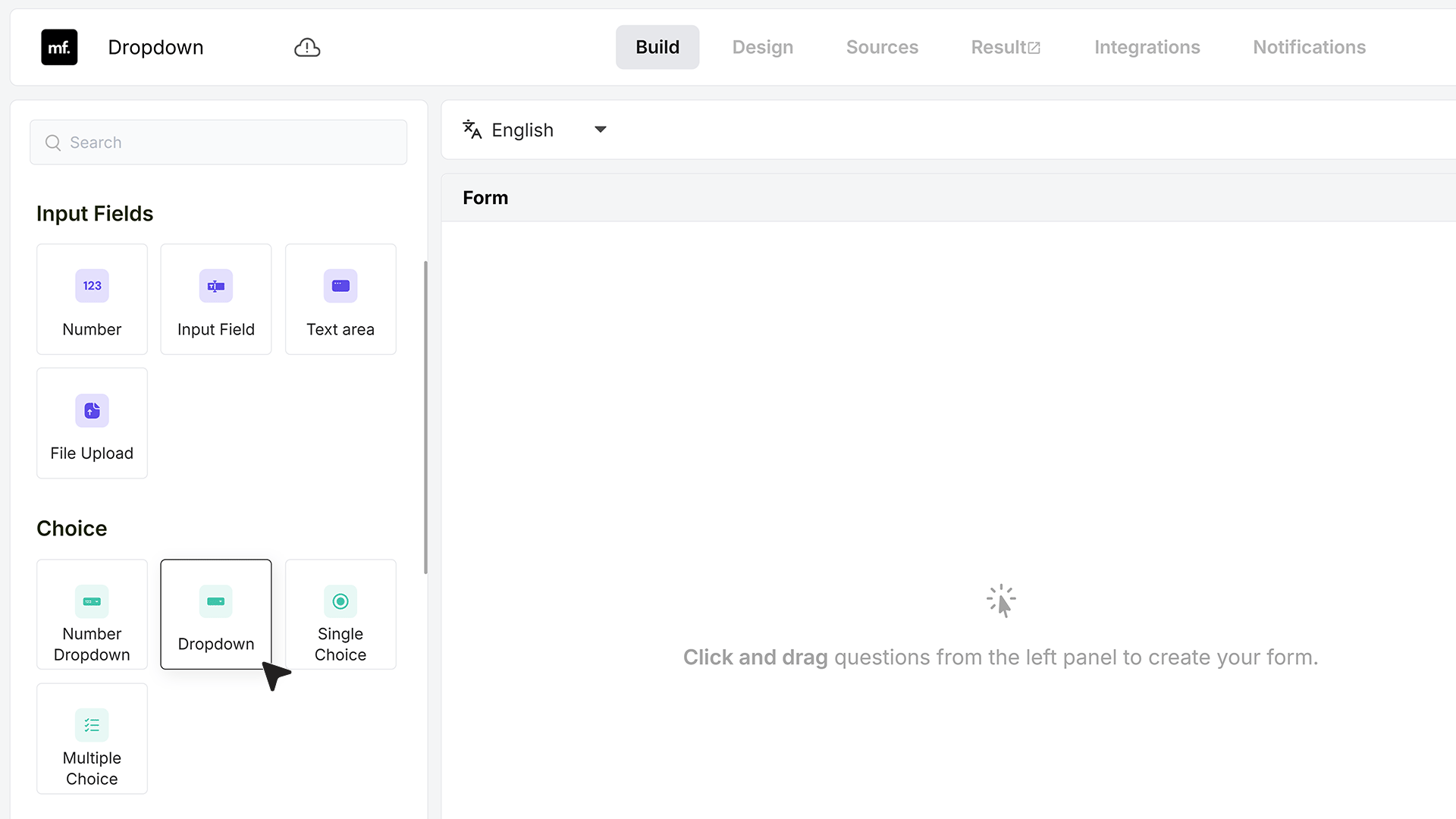Switch to the Integrations tab
Viewport: 1456px width, 819px height.
coord(1147,47)
